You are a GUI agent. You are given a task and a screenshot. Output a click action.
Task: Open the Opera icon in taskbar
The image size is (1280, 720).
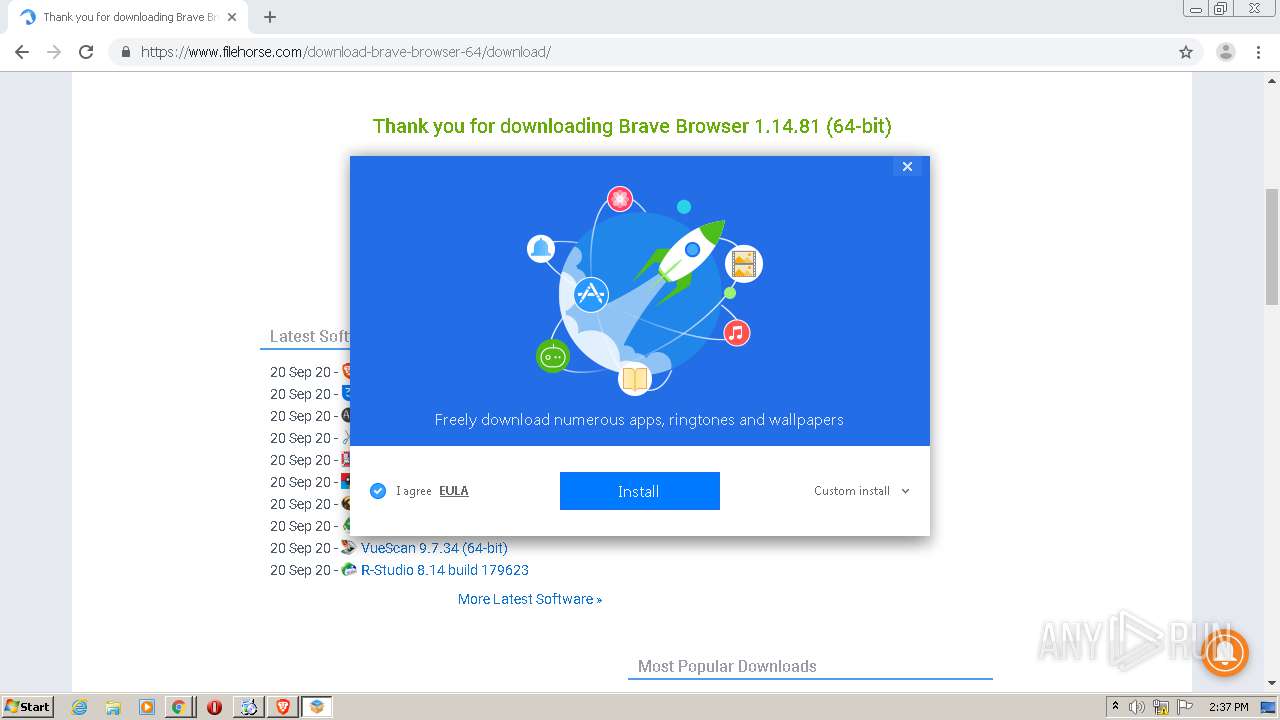pyautogui.click(x=214, y=707)
